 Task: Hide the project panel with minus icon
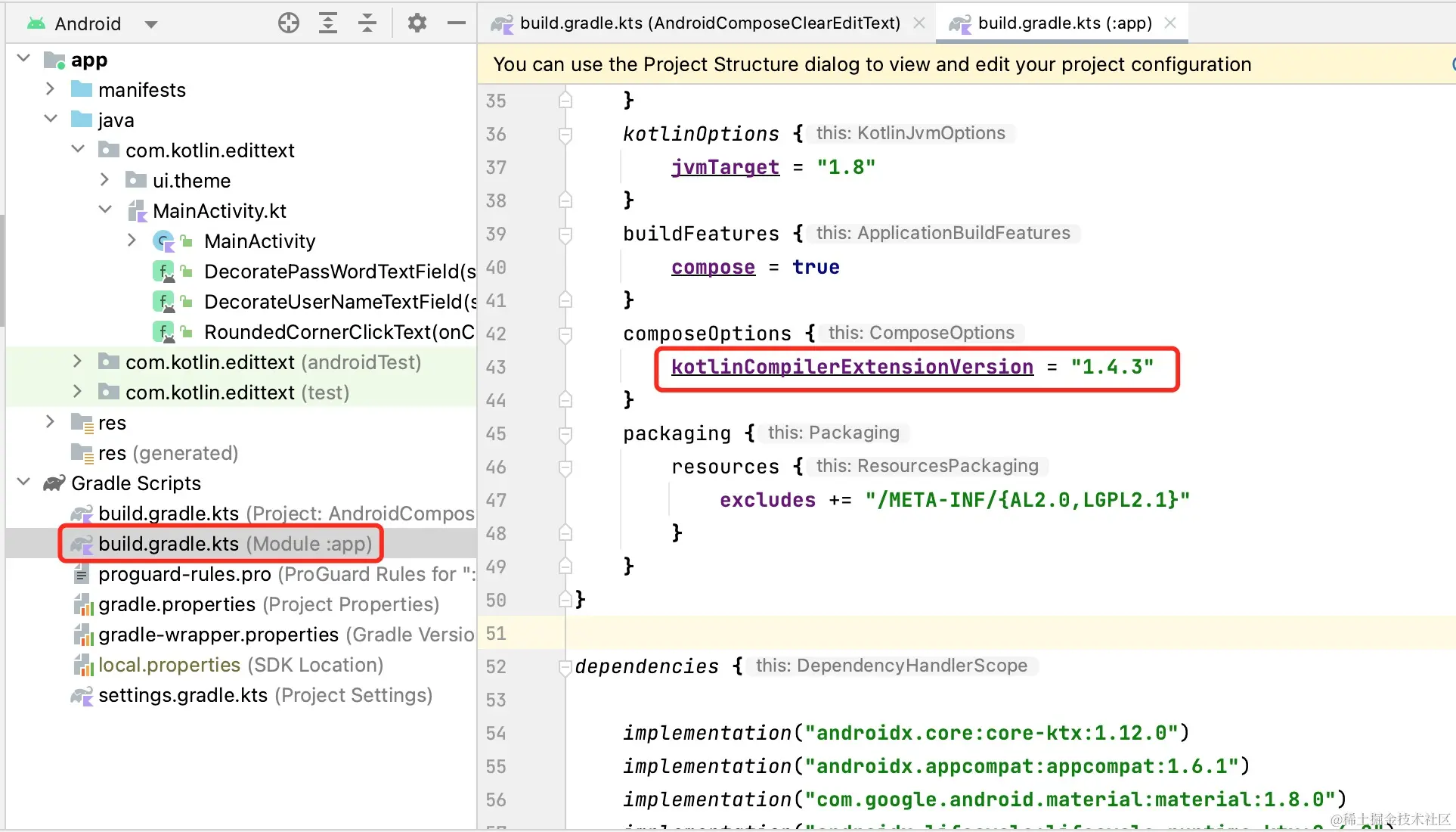tap(456, 23)
